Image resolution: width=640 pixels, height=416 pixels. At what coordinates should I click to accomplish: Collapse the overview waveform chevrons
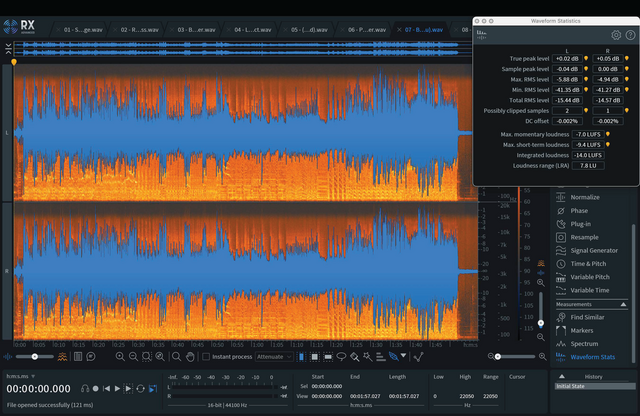[x=9, y=49]
